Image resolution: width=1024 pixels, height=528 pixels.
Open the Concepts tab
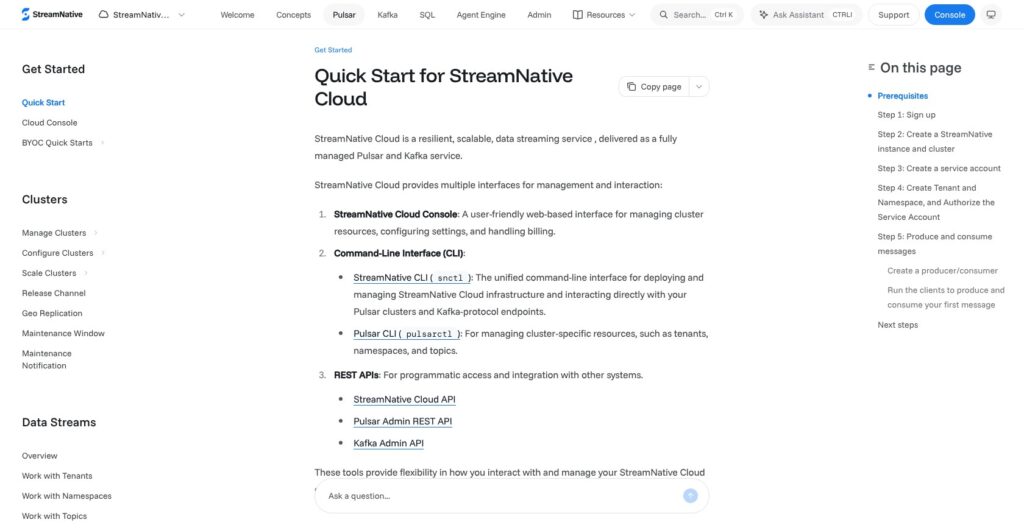pyautogui.click(x=293, y=14)
